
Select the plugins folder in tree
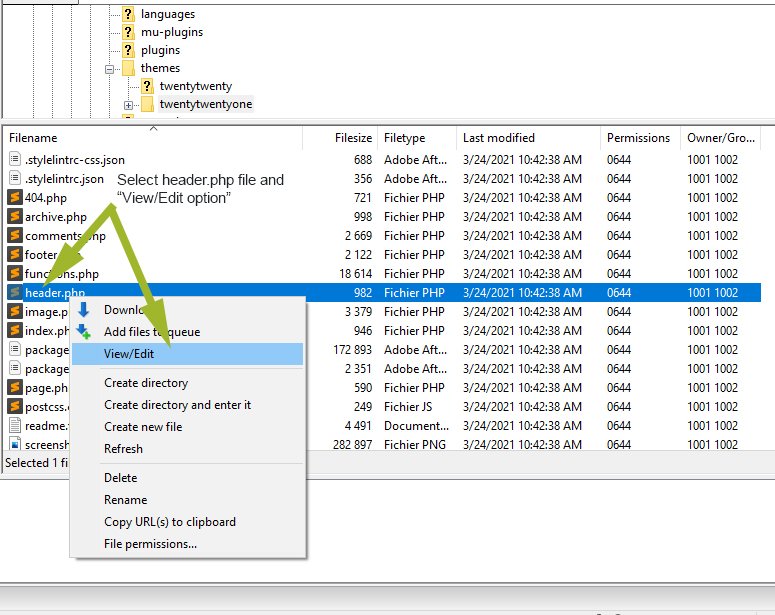coord(160,50)
